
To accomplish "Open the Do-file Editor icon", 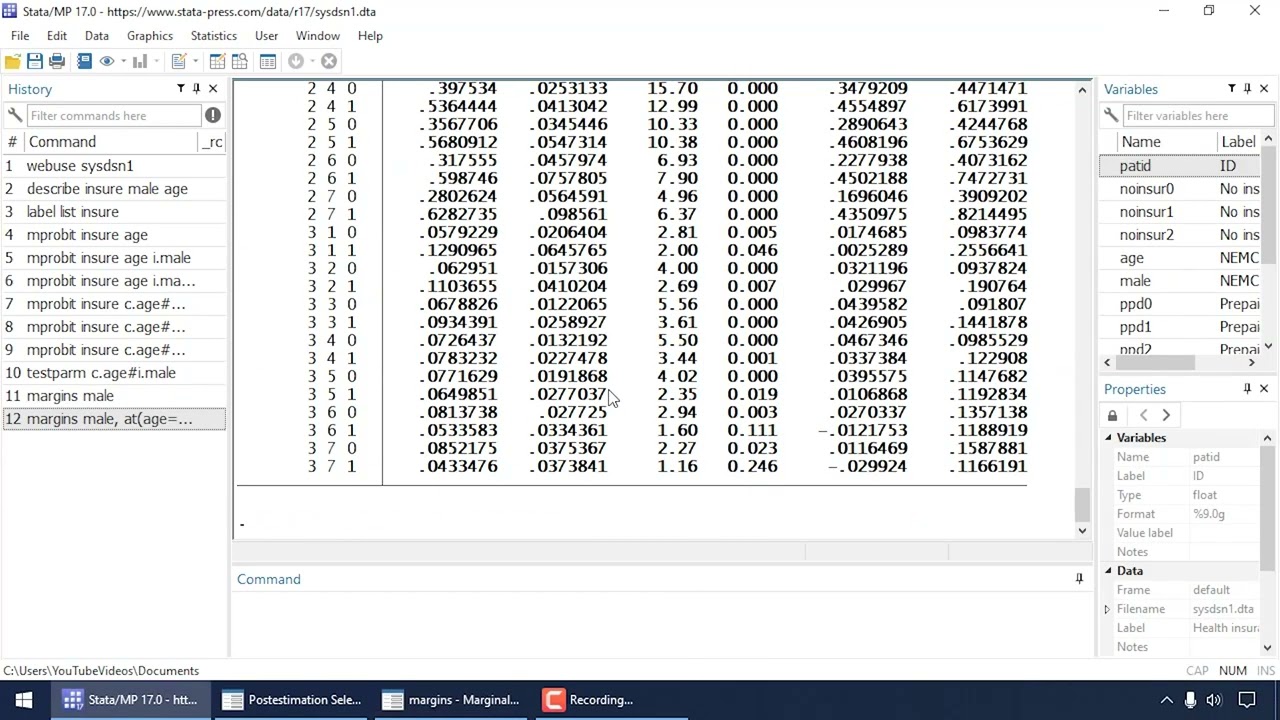I will coord(179,61).
